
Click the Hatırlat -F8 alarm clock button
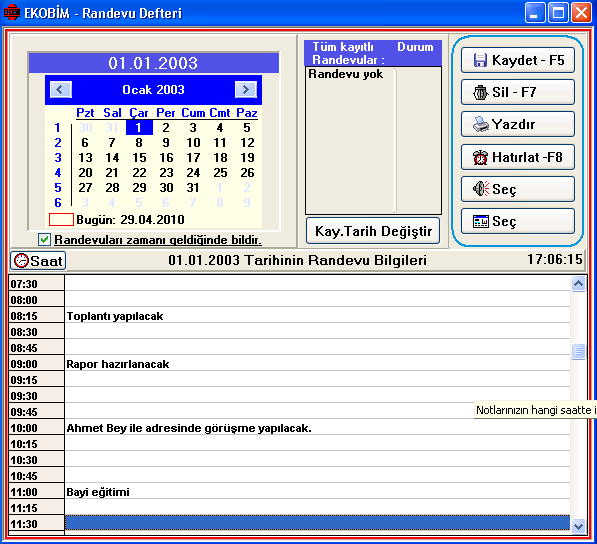(517, 157)
